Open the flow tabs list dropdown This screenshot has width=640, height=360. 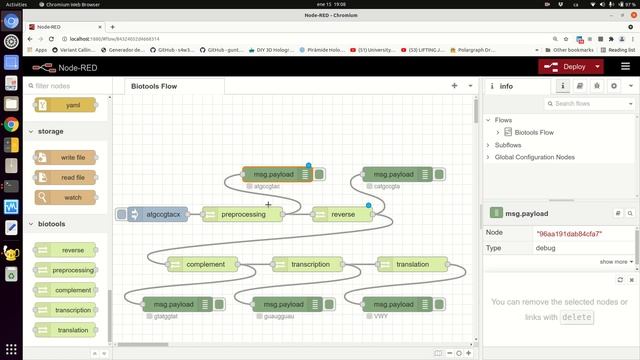coord(470,86)
